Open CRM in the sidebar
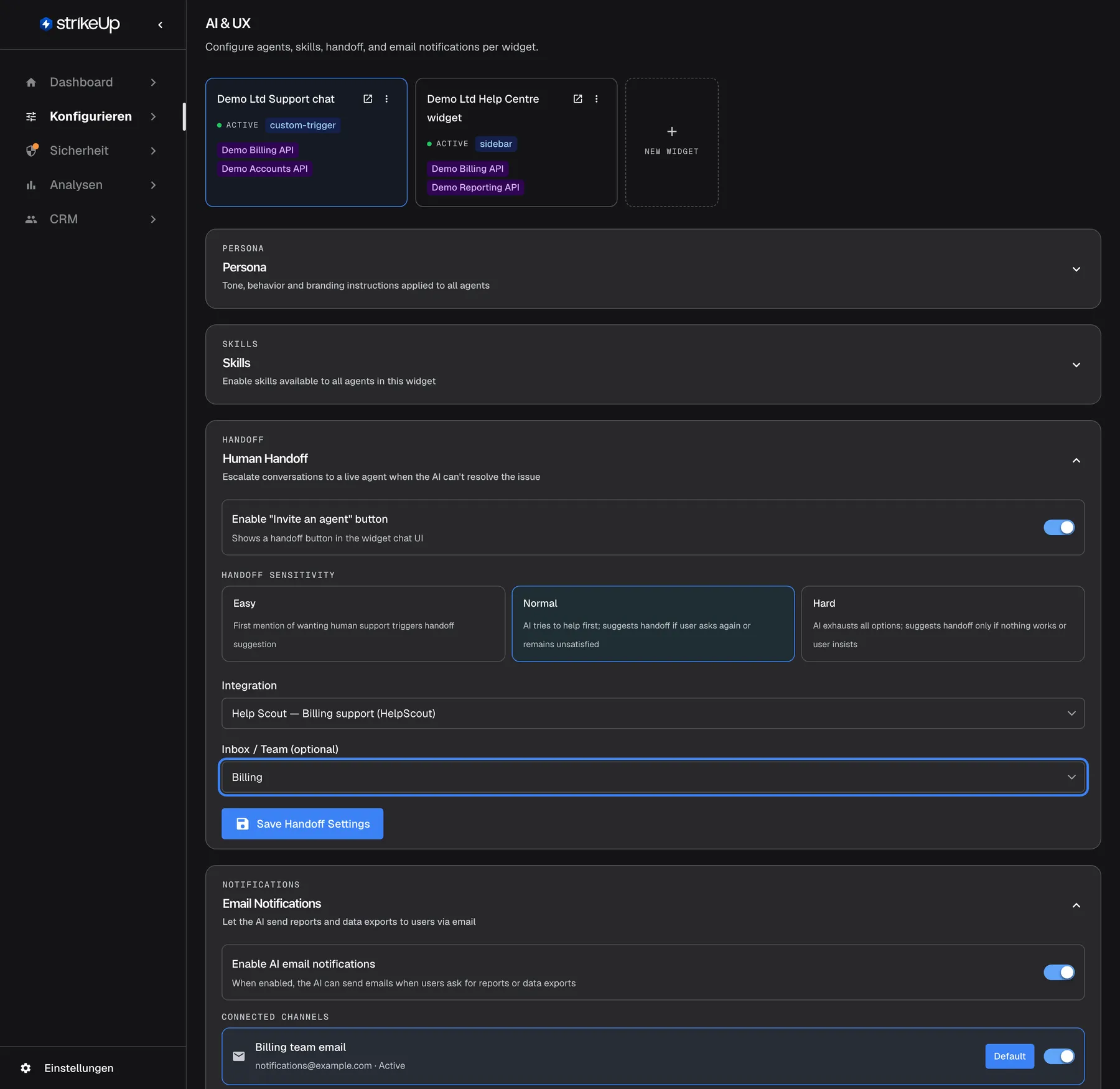This screenshot has width=1120, height=1089. point(63,219)
